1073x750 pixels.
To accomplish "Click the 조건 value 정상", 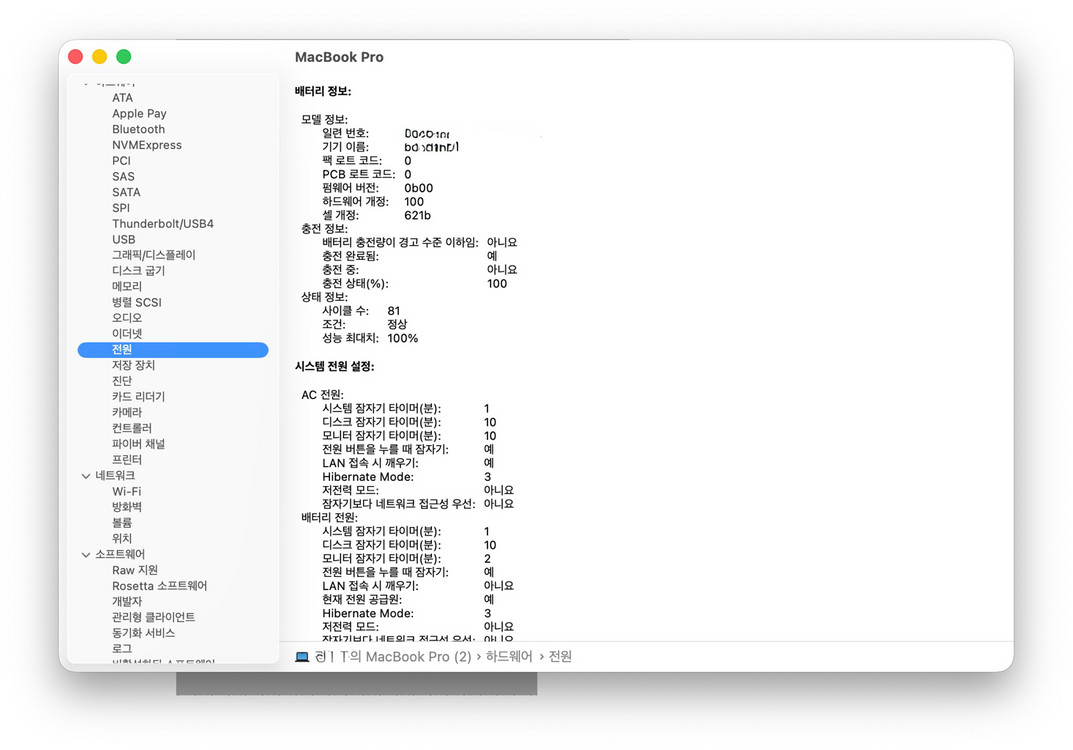I will (397, 324).
